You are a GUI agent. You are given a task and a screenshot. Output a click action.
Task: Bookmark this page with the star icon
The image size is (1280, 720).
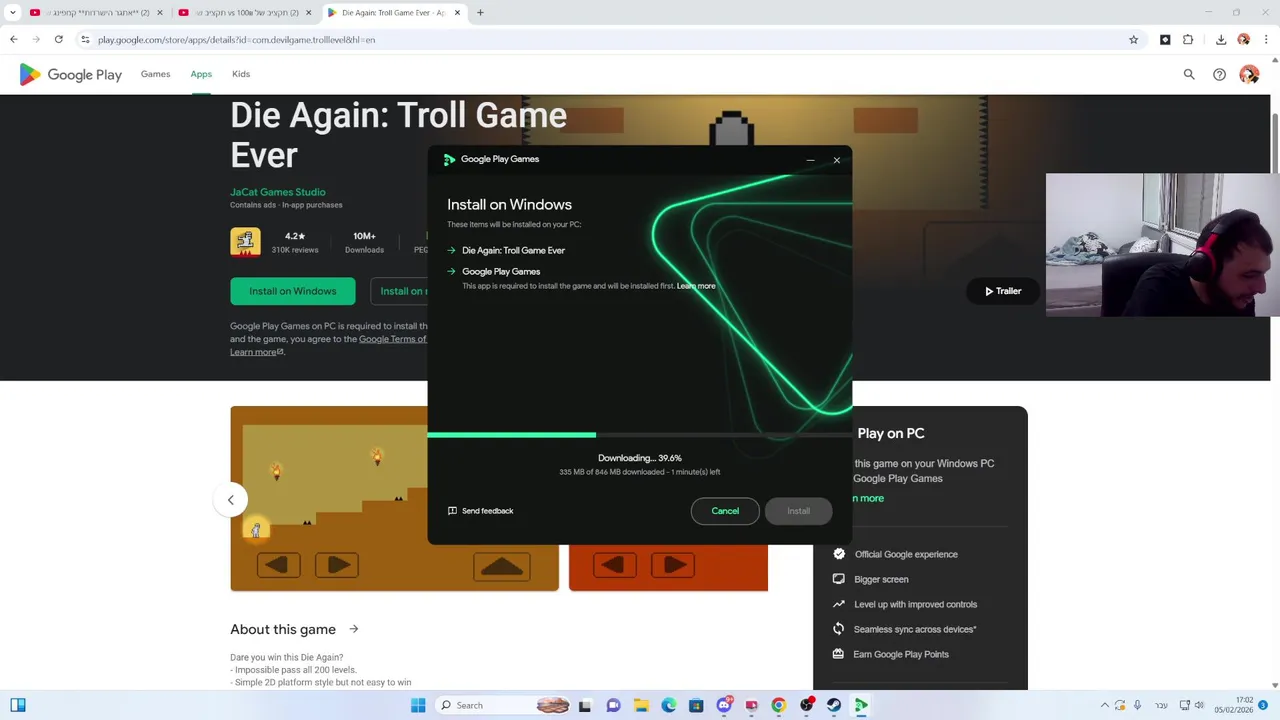1133,40
